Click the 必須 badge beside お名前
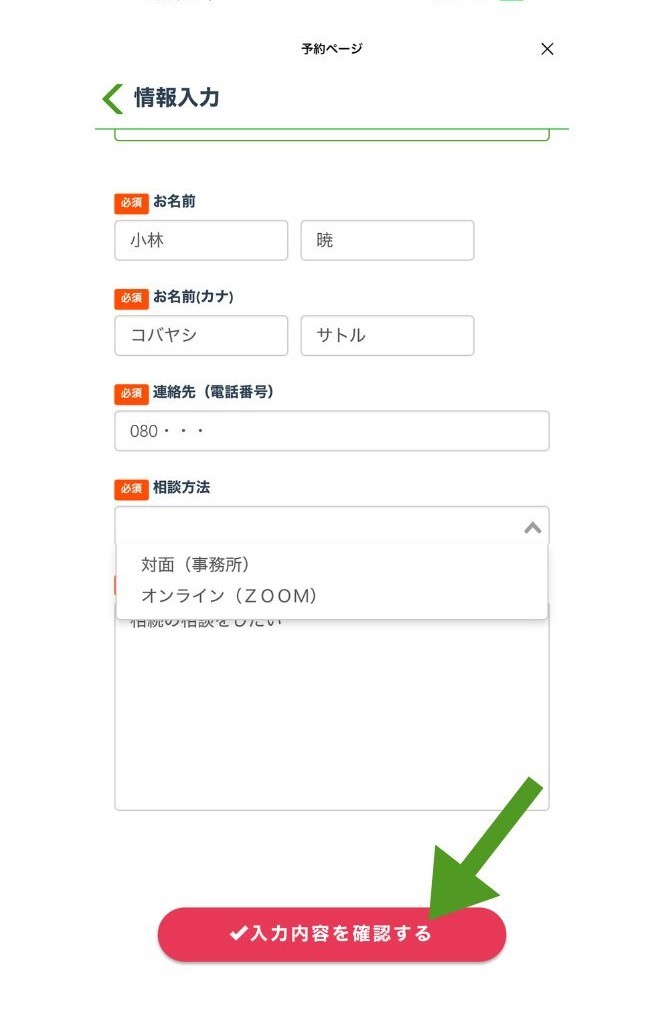This screenshot has width=659, height=1035. pos(131,203)
